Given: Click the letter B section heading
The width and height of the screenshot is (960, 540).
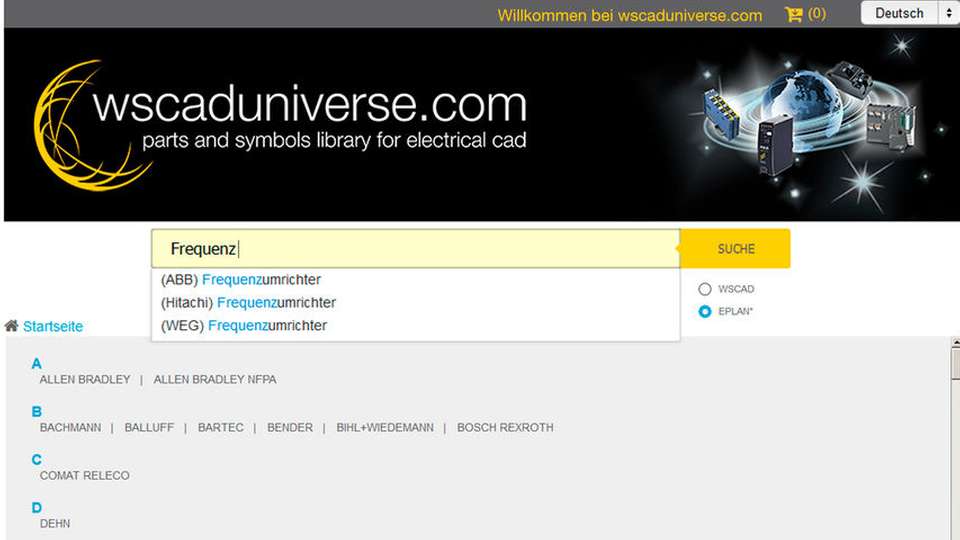Looking at the screenshot, I should click(x=37, y=411).
